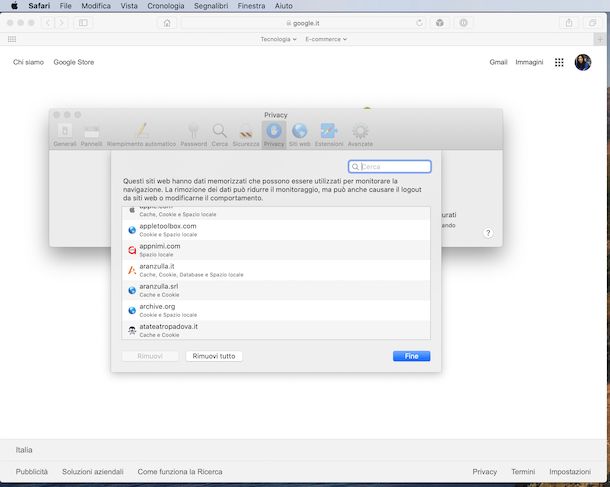The height and width of the screenshot is (487, 610).
Task: Click the Home toolbar icon
Action: click(167, 23)
